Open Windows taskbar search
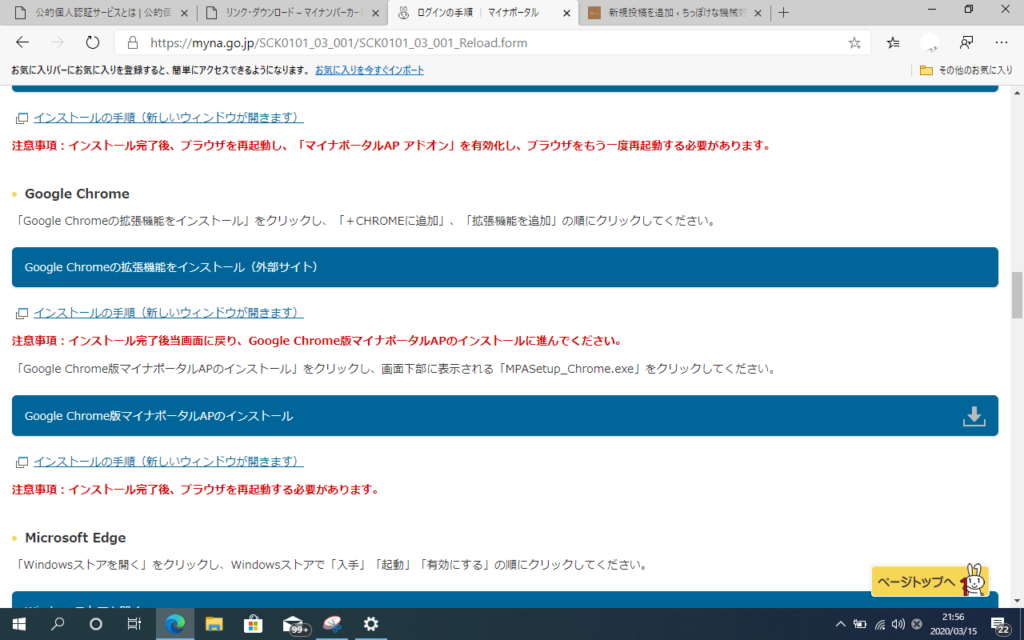Image resolution: width=1024 pixels, height=640 pixels. click(x=57, y=624)
